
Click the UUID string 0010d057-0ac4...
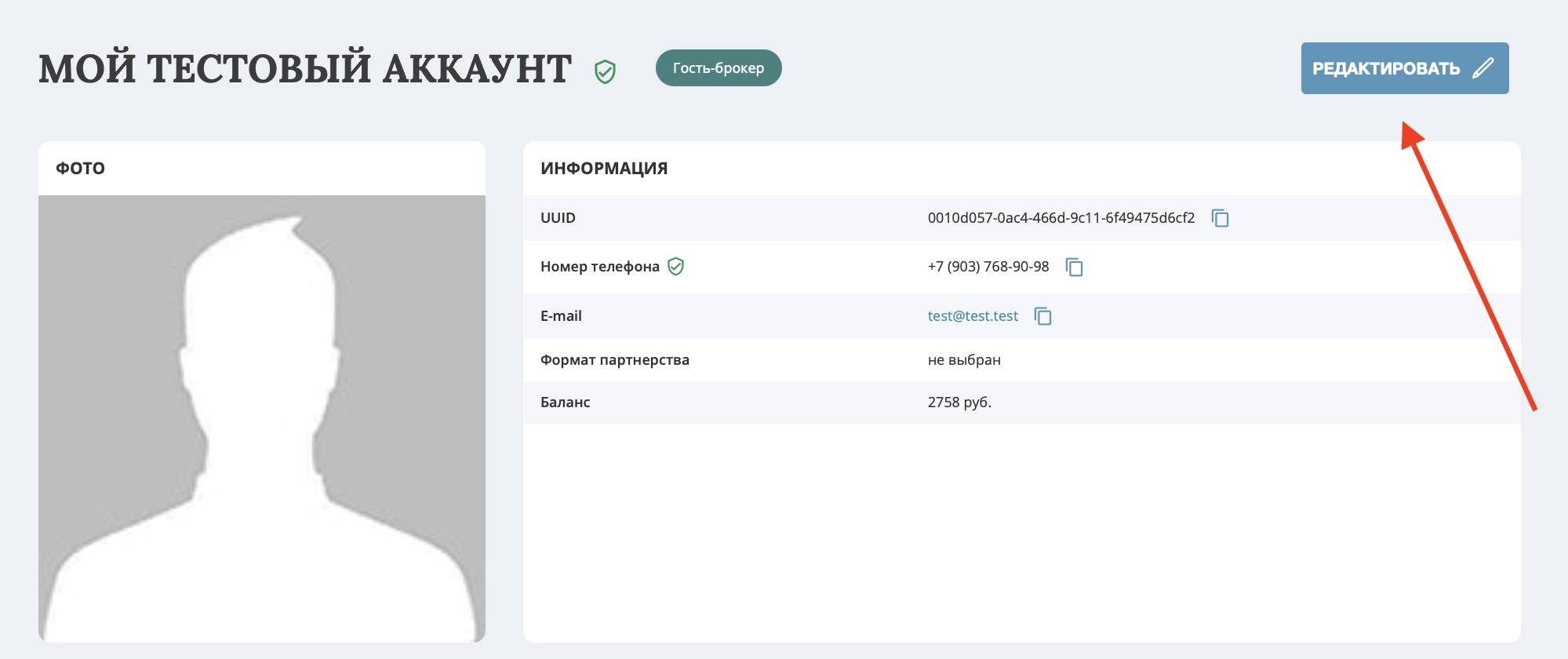(1060, 218)
